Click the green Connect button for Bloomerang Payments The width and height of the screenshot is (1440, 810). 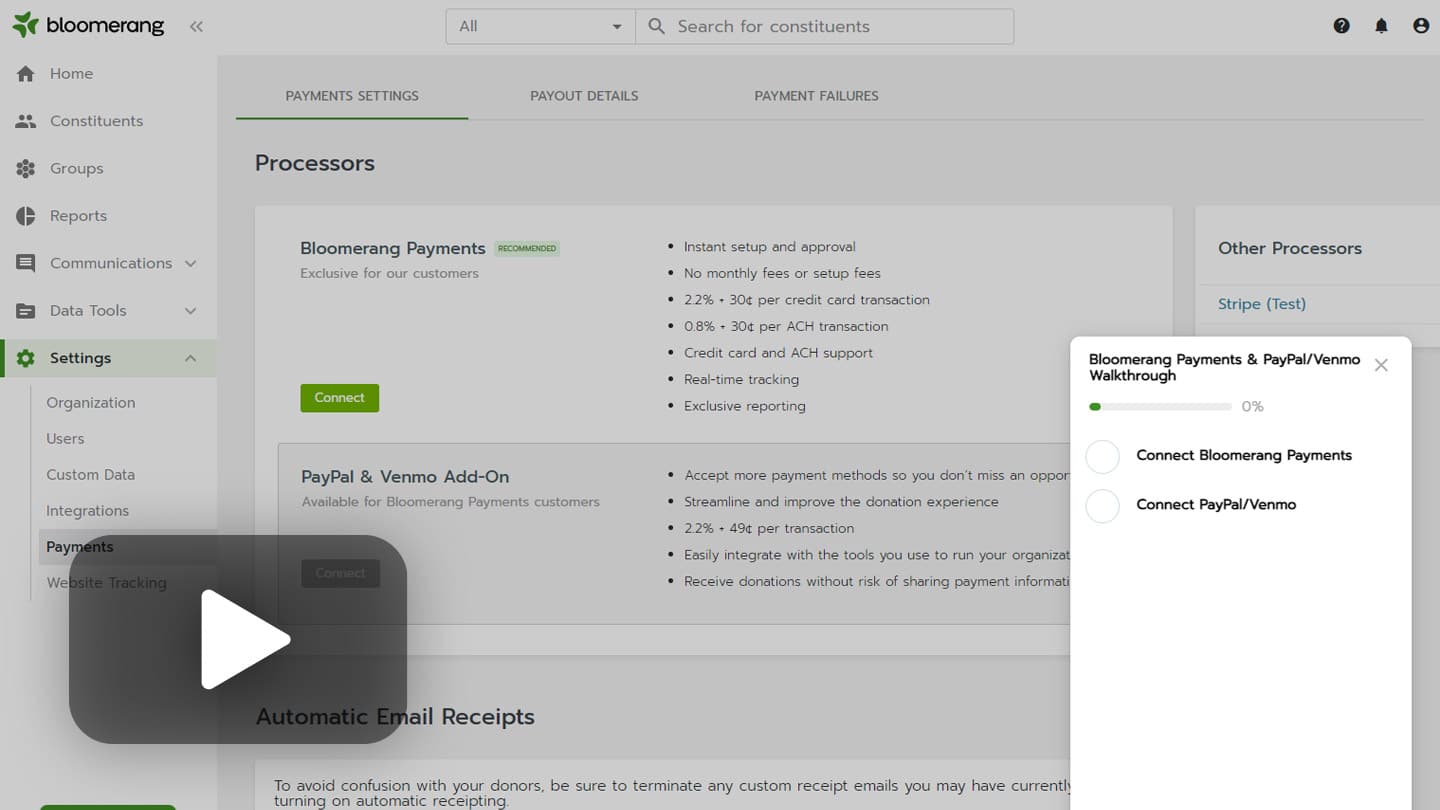339,398
